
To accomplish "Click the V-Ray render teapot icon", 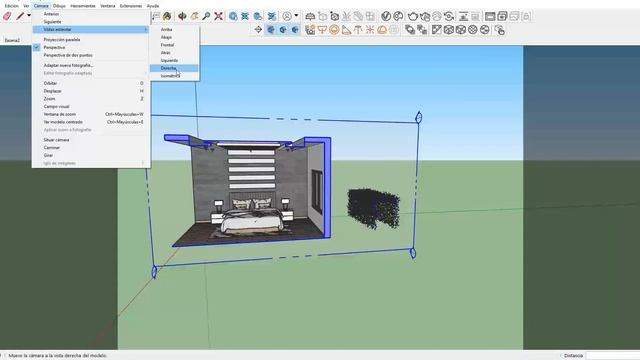I will pos(413,16).
